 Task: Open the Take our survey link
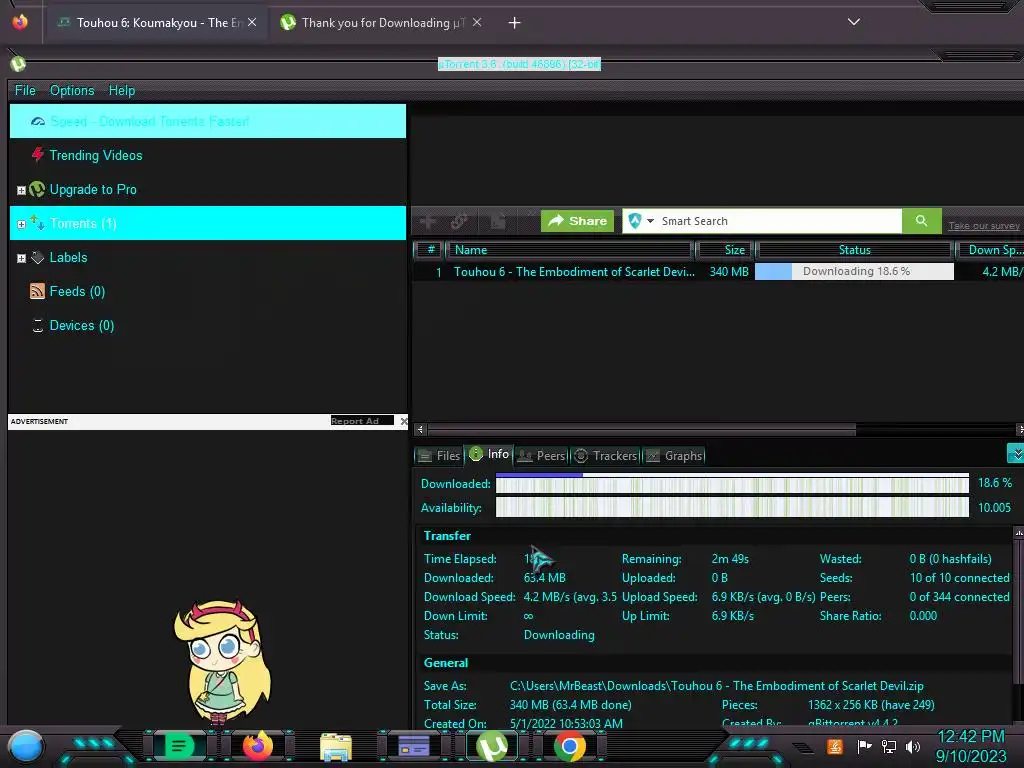[984, 226]
